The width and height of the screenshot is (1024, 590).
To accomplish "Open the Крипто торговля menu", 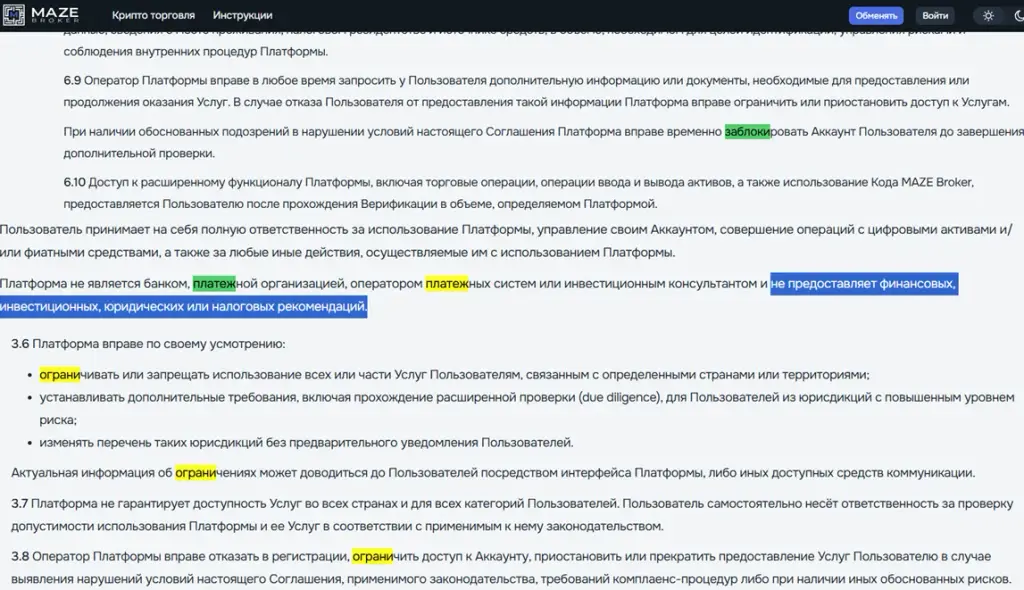I will [x=153, y=15].
